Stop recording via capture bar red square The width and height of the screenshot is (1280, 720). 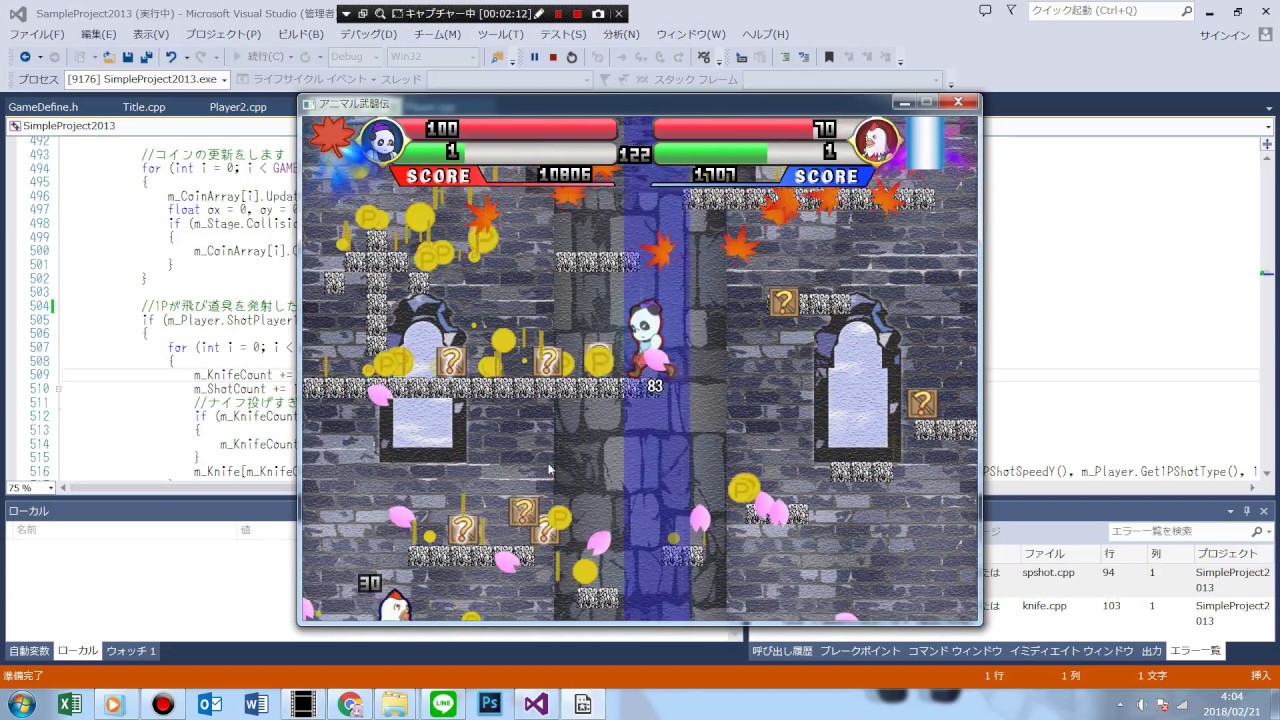pyautogui.click(x=577, y=14)
